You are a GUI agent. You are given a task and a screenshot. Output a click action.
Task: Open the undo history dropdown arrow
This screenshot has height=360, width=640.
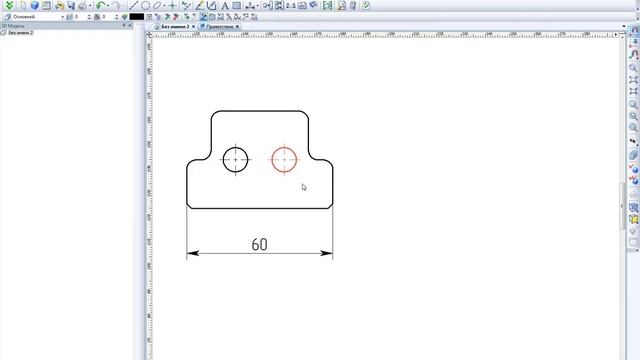108,6
